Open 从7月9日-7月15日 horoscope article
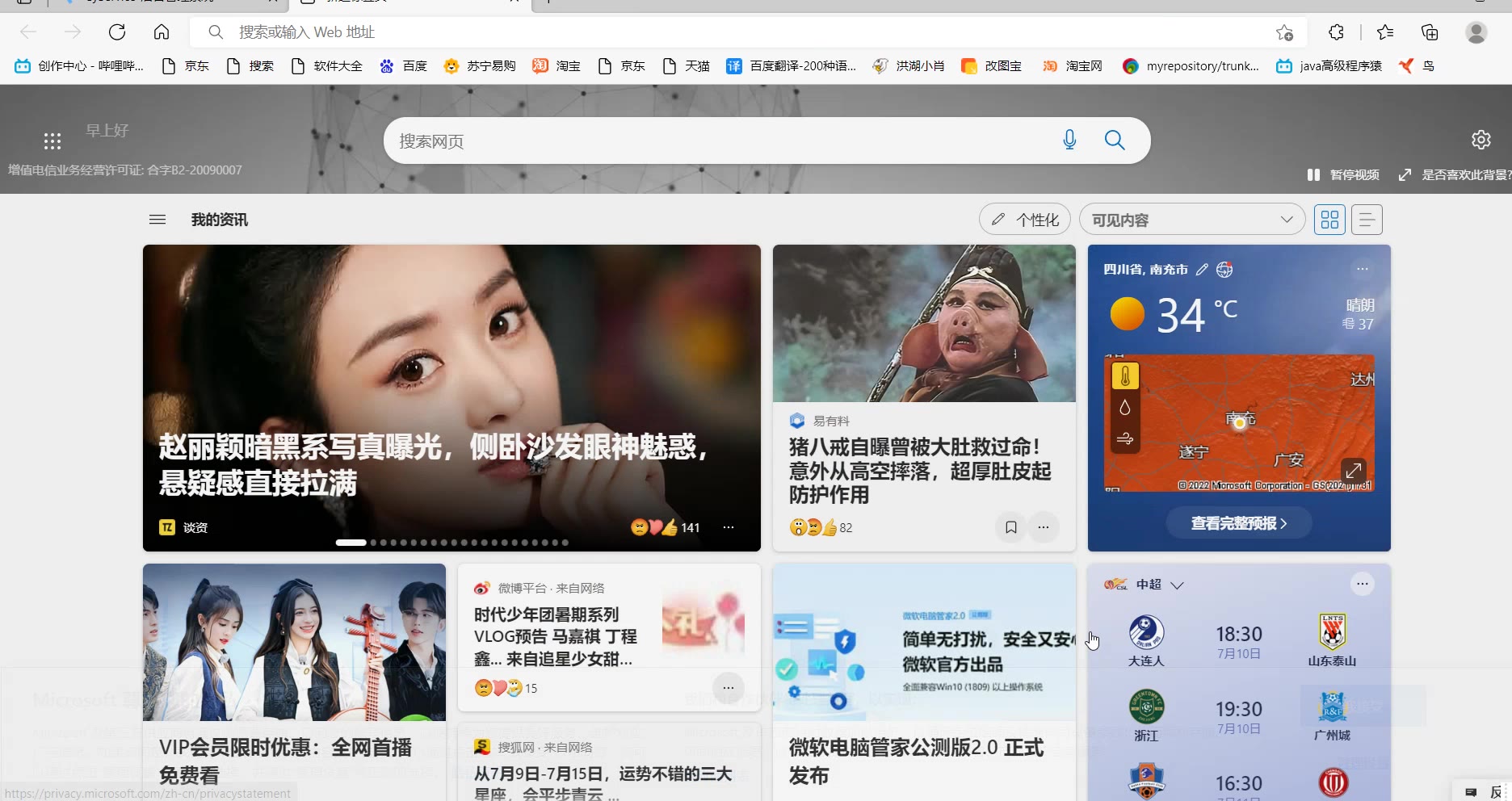 pyautogui.click(x=603, y=783)
